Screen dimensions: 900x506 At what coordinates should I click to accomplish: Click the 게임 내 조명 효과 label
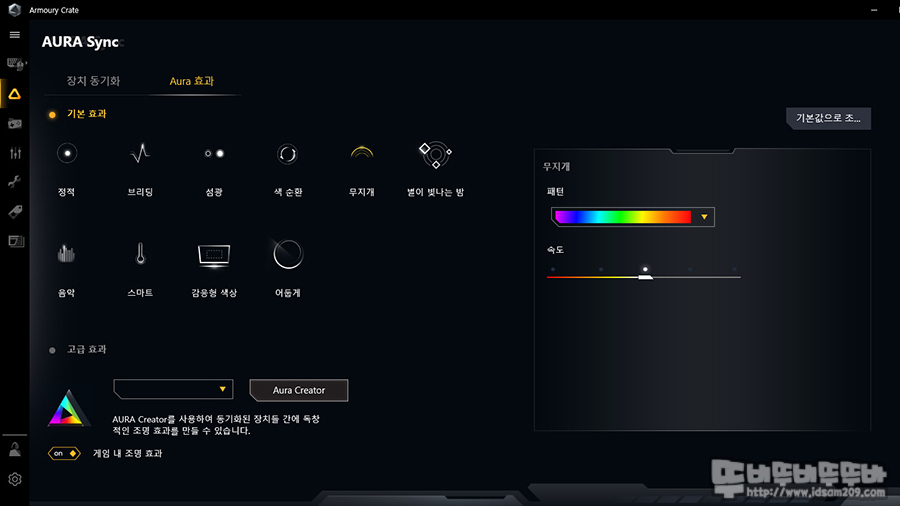(127, 453)
